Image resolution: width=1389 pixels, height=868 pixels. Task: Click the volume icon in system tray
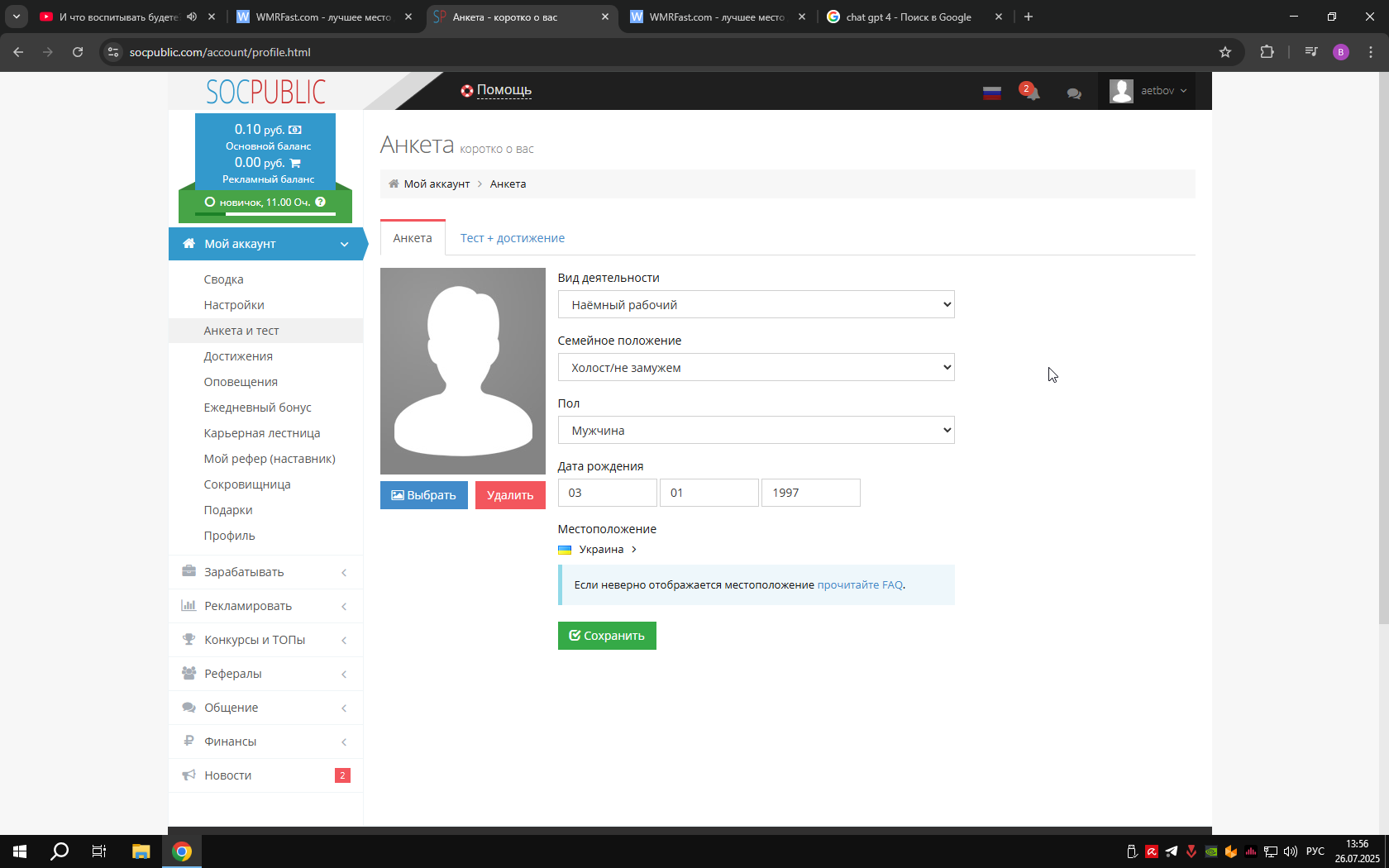point(1291,851)
